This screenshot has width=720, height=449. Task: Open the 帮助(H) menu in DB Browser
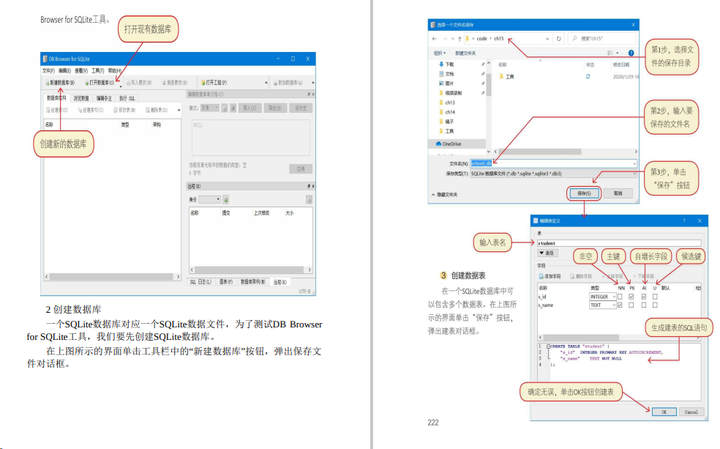click(114, 71)
